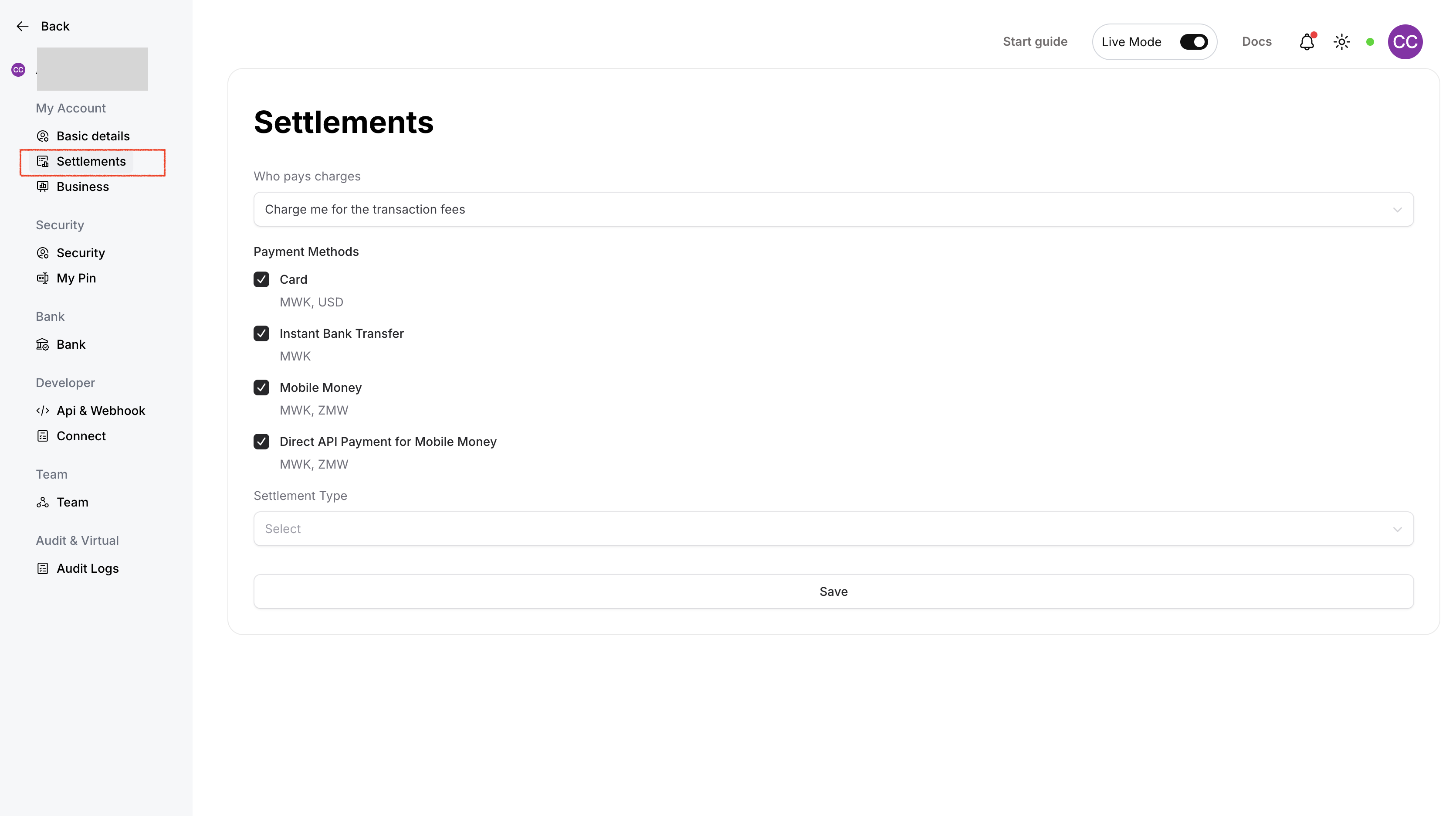Screen dimensions: 1456x816
Task: Toggle the sun theme icon
Action: (1341, 42)
